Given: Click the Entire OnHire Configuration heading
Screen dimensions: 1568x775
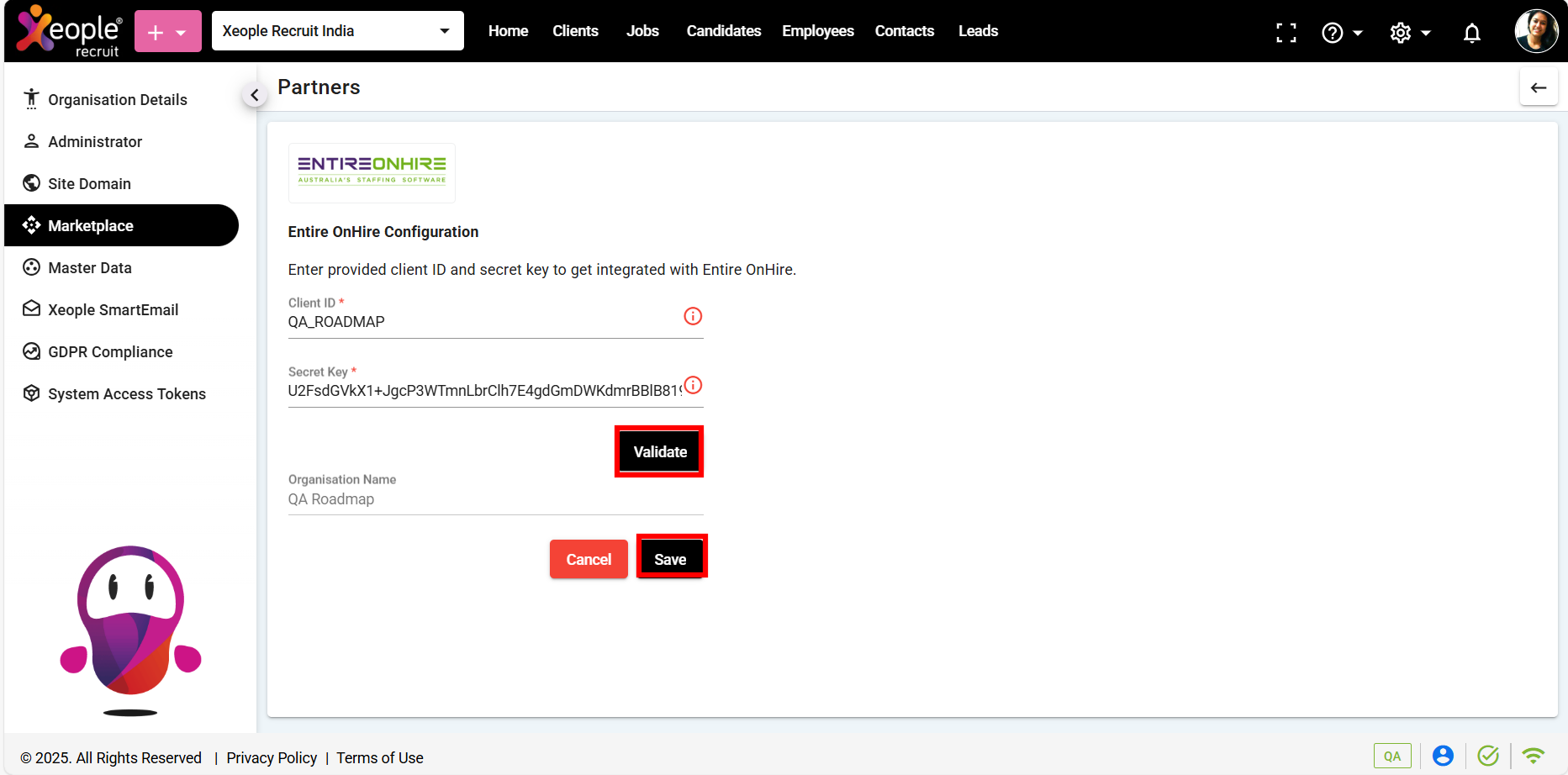Looking at the screenshot, I should (383, 232).
